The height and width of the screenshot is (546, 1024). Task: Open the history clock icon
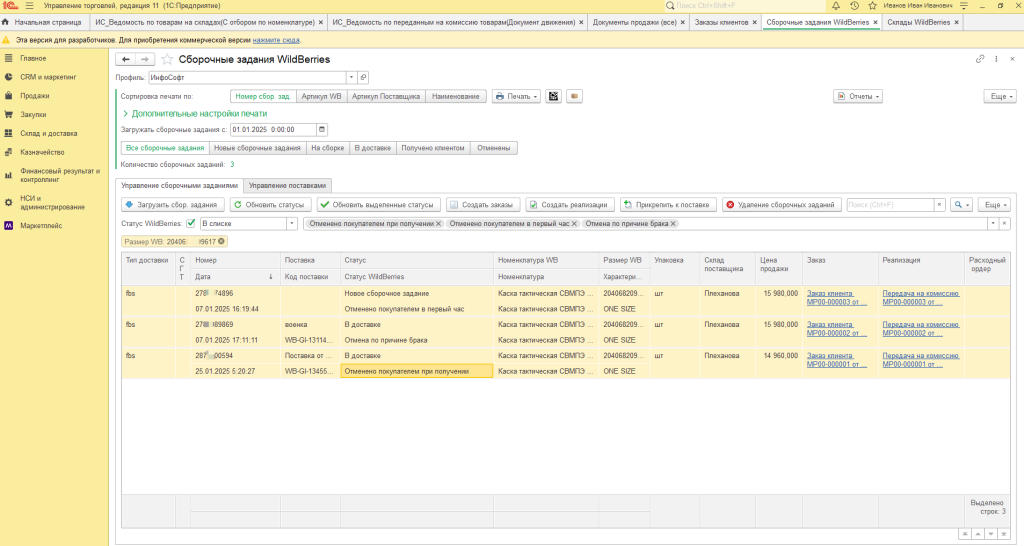(854, 5)
